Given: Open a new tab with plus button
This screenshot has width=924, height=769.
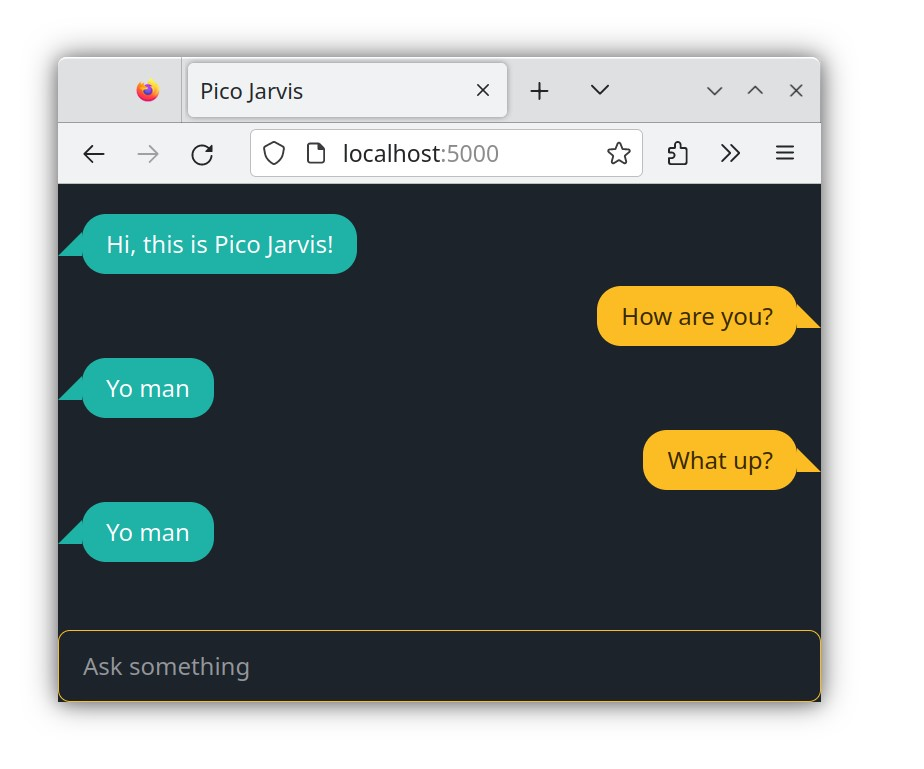Looking at the screenshot, I should pos(539,91).
